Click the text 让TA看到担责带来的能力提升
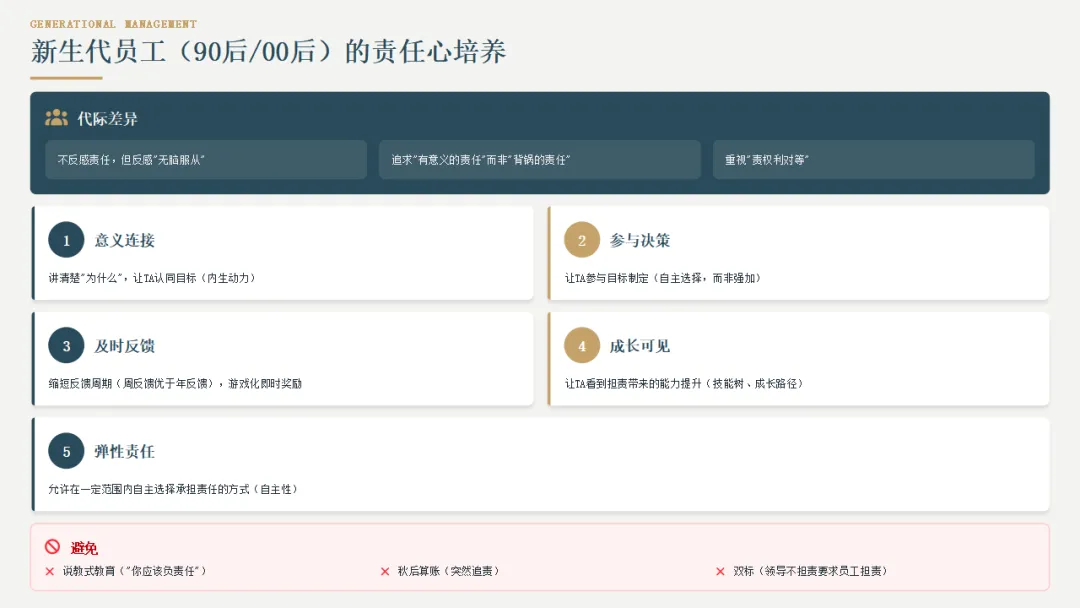 (684, 384)
